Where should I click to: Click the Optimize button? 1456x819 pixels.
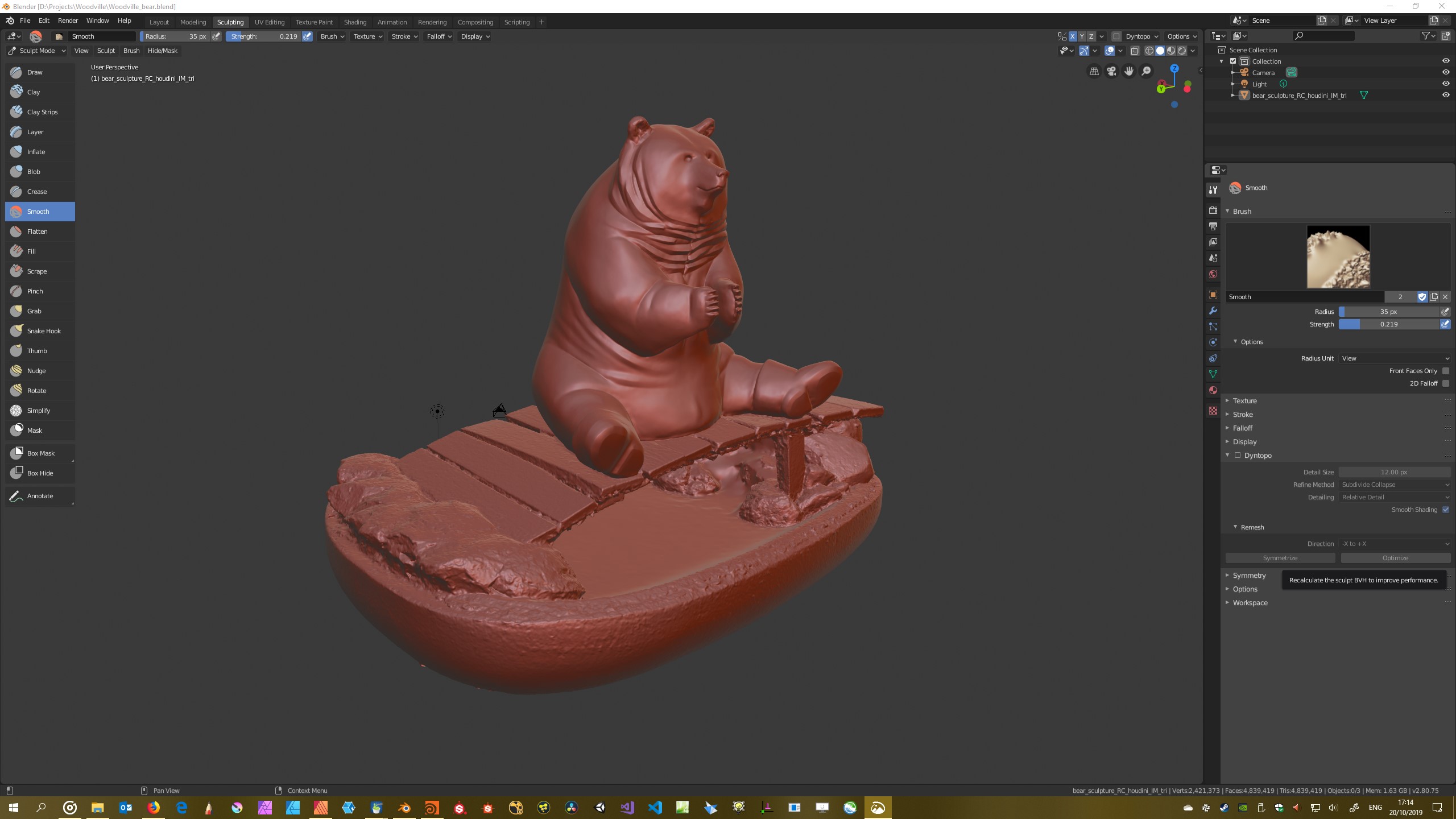(x=1395, y=558)
